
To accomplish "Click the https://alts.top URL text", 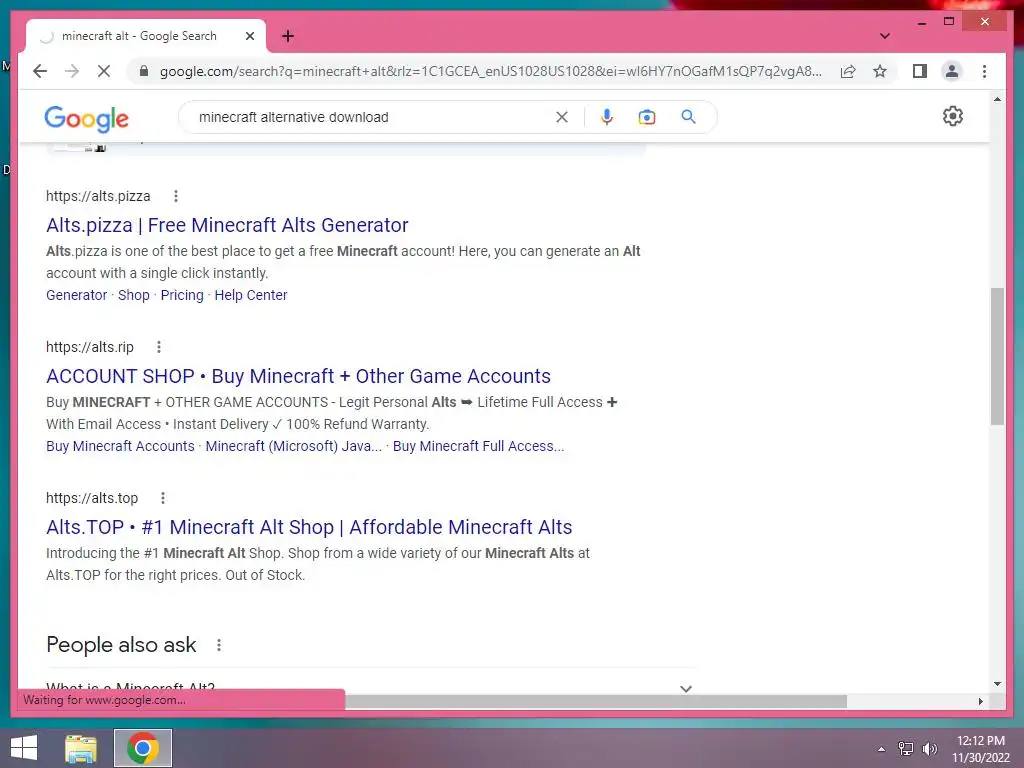I will point(92,498).
